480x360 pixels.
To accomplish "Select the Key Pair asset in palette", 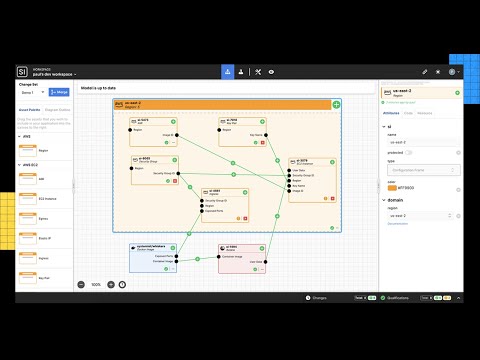I will [28, 278].
